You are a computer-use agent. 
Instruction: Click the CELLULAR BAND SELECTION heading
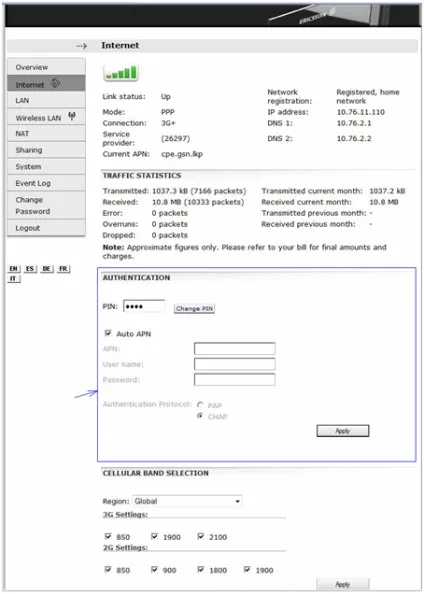[x=156, y=473]
